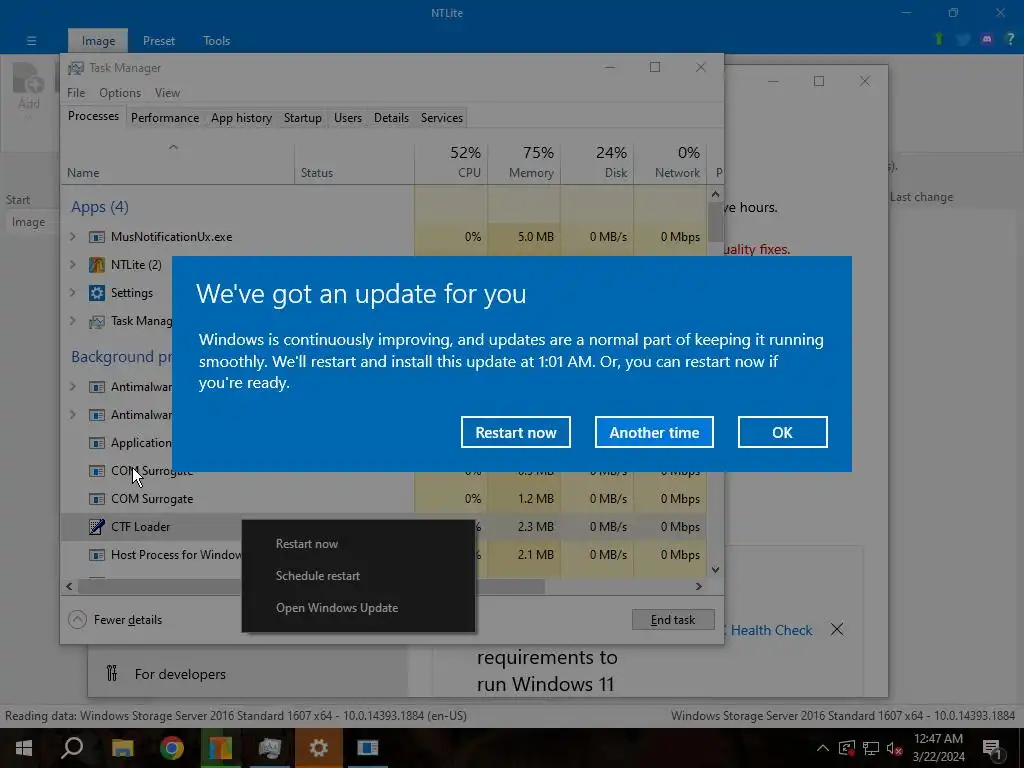Screen dimensions: 1024x768
Task: Pick Open Windows Update menu entry
Action: 336,607
